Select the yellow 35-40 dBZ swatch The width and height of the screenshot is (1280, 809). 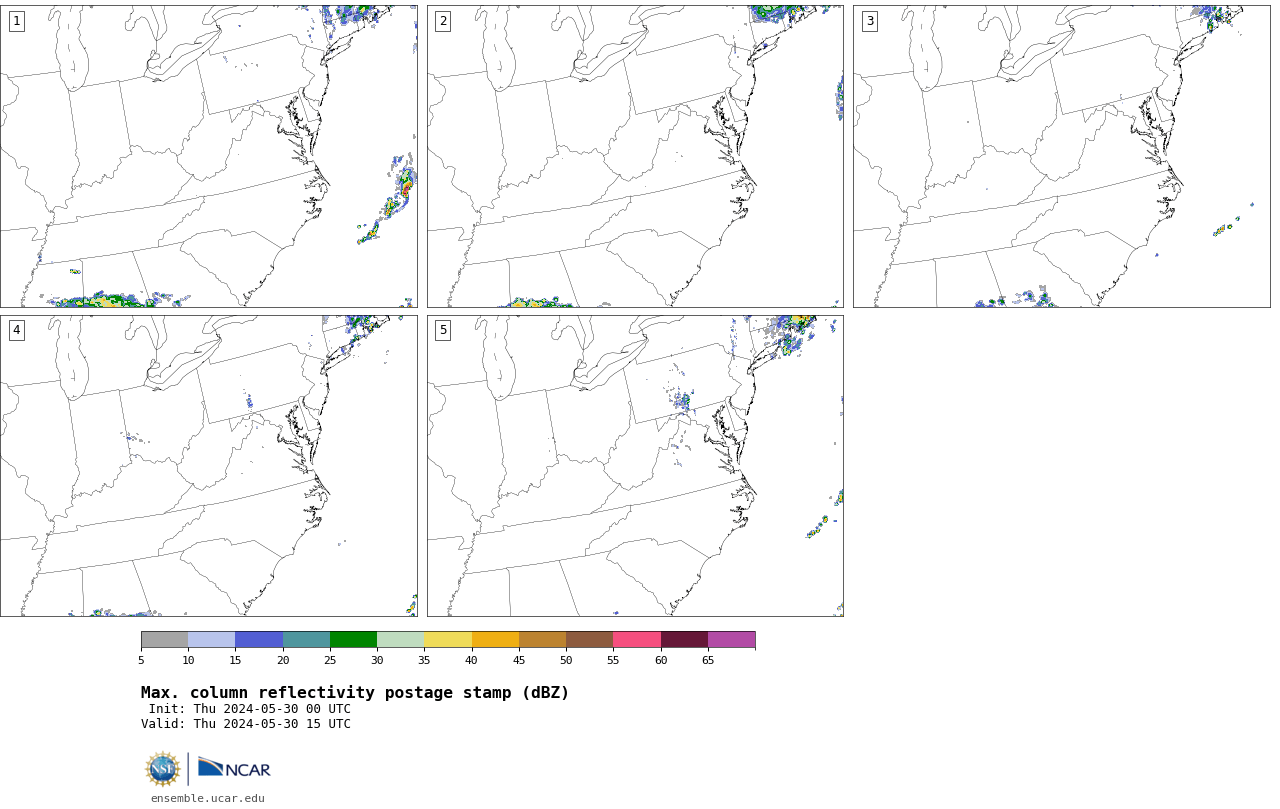coord(448,640)
